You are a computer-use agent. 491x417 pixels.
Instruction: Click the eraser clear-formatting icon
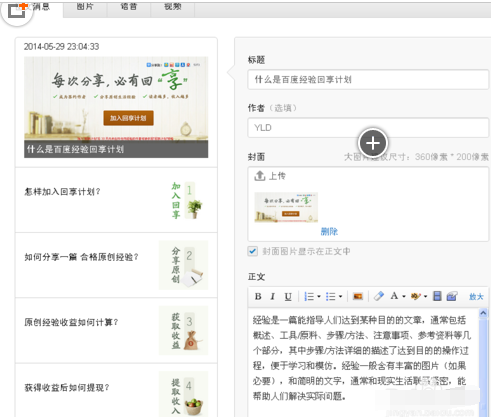click(379, 296)
